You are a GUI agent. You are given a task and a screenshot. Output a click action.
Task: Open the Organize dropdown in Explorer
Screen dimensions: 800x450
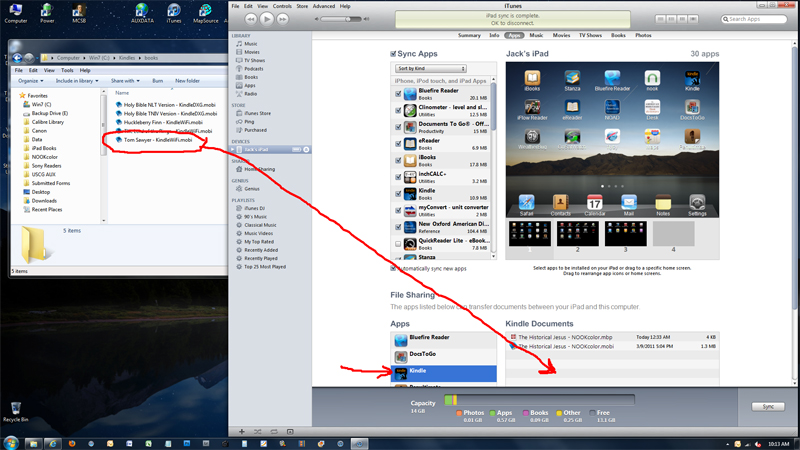[x=31, y=81]
